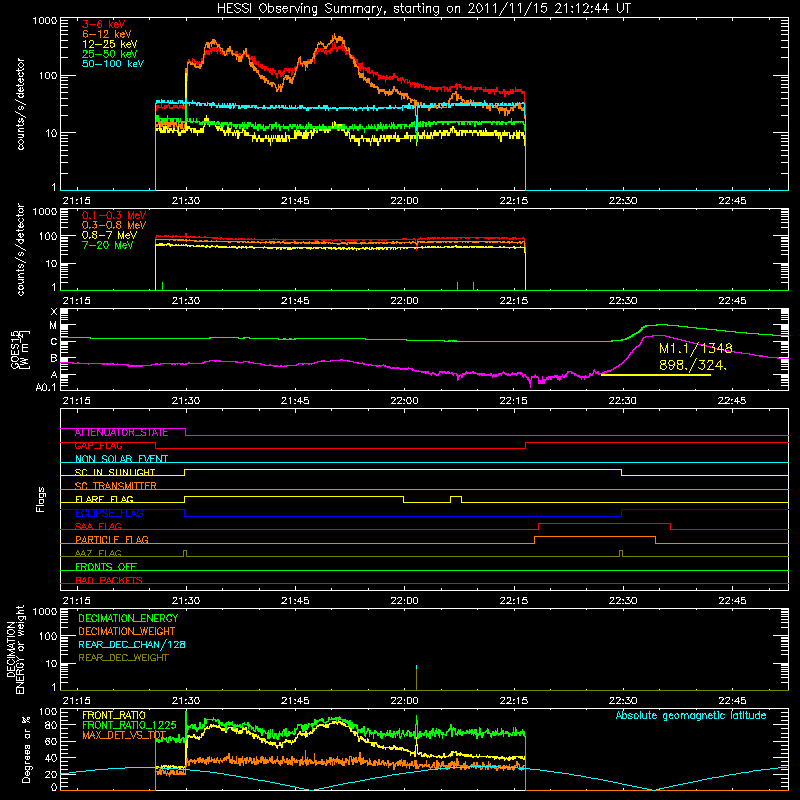Click the 21:15 tick label under MeV panel
Viewport: 800px width, 800px height.
point(77,301)
